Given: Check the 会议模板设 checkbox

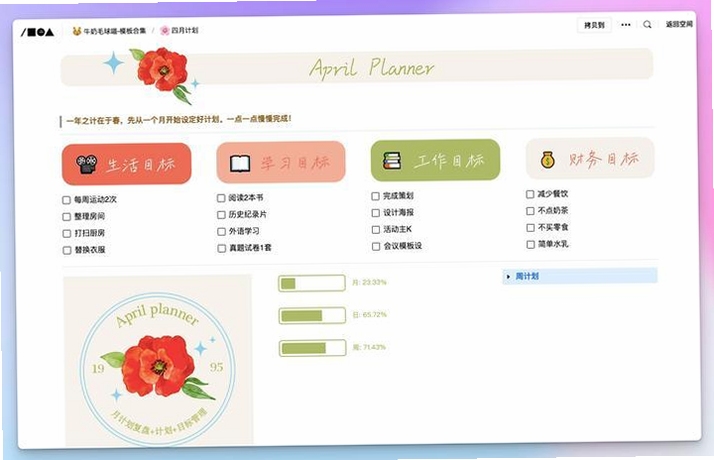Looking at the screenshot, I should point(375,247).
